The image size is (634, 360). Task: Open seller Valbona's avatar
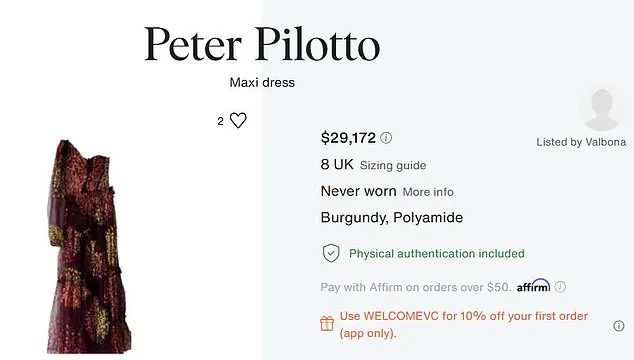pyautogui.click(x=602, y=108)
